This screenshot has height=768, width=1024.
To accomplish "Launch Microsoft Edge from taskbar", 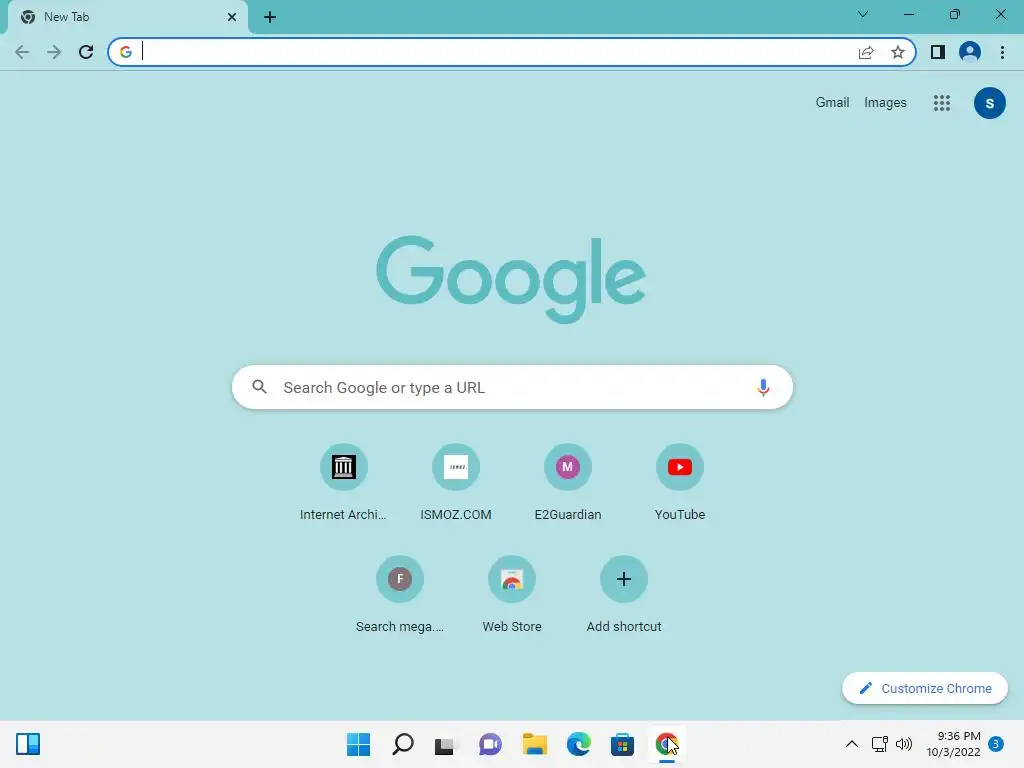I will (579, 744).
